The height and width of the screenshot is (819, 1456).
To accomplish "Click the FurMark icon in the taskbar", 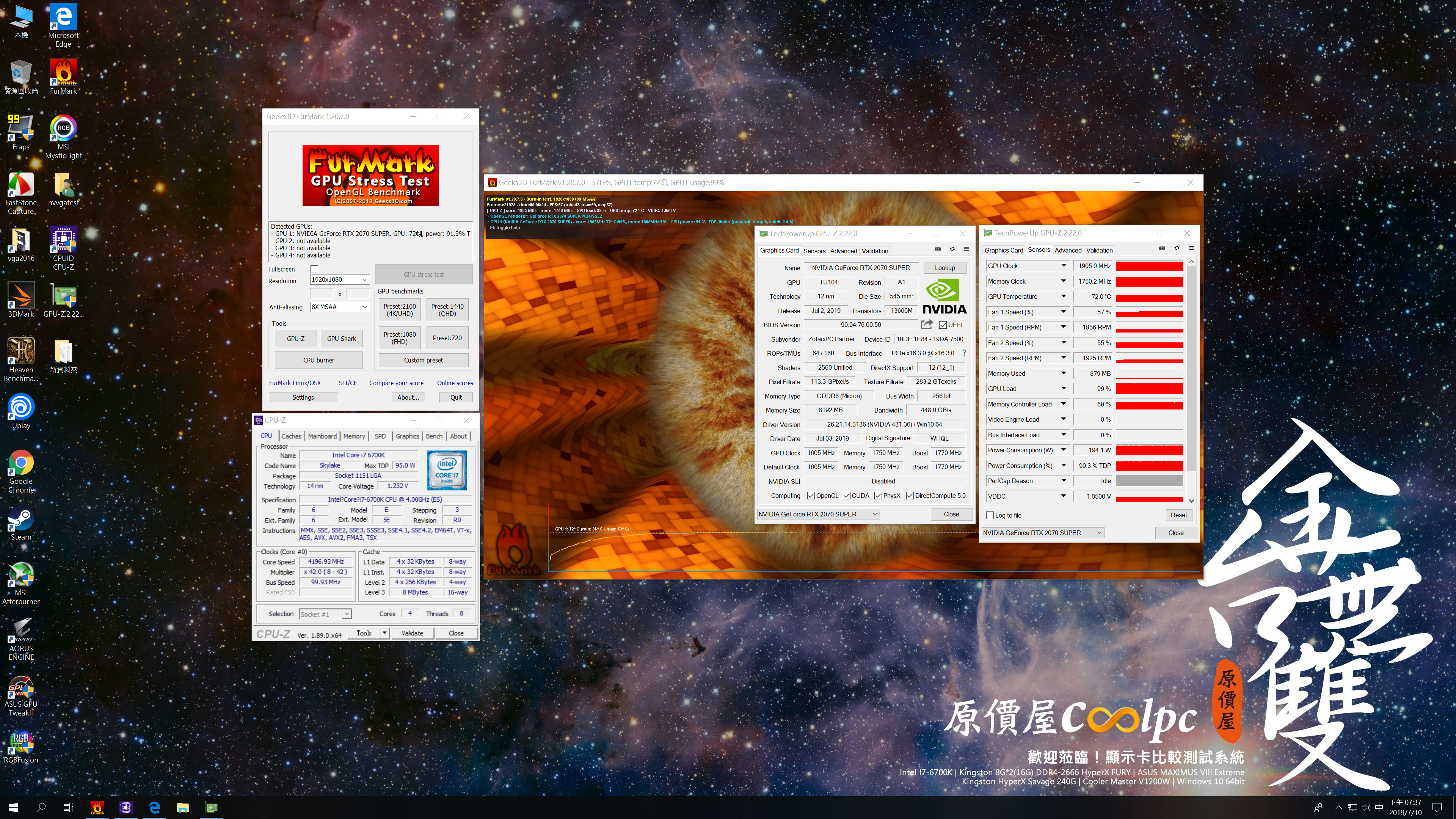I will click(97, 807).
